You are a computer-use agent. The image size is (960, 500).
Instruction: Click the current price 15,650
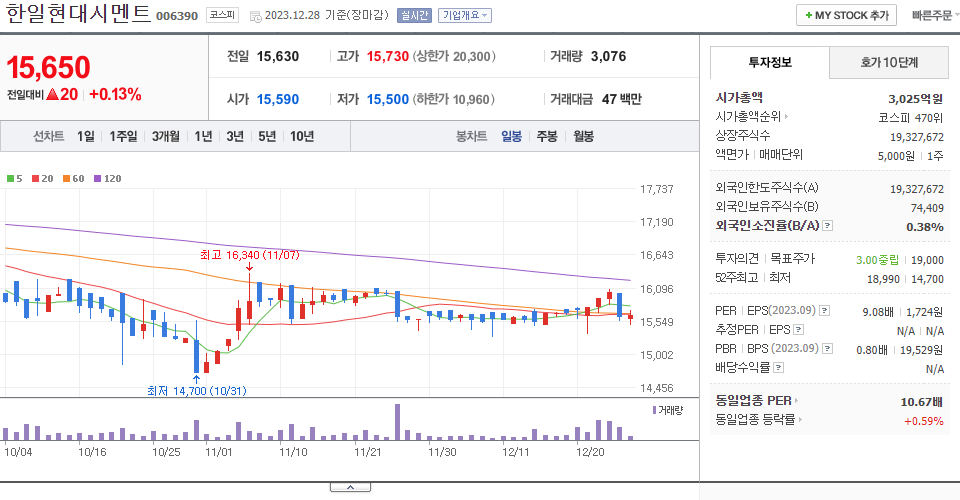(48, 67)
